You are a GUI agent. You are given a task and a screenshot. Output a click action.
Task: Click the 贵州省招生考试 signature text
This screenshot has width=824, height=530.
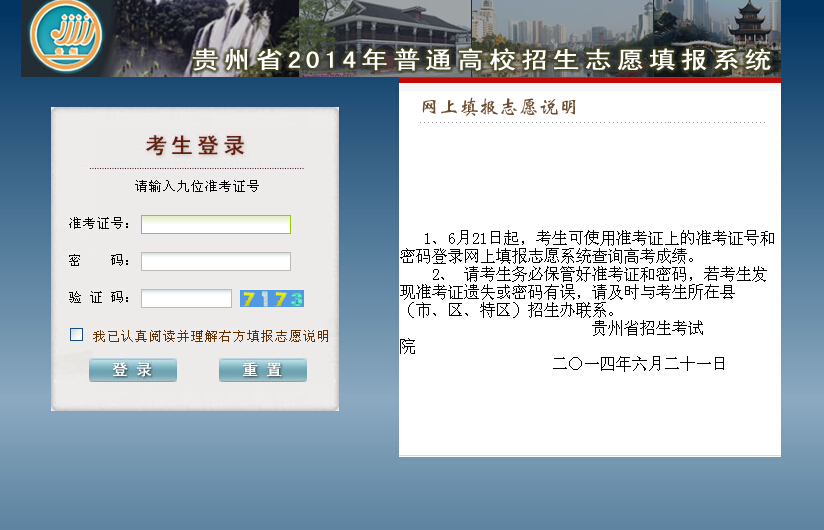647,328
